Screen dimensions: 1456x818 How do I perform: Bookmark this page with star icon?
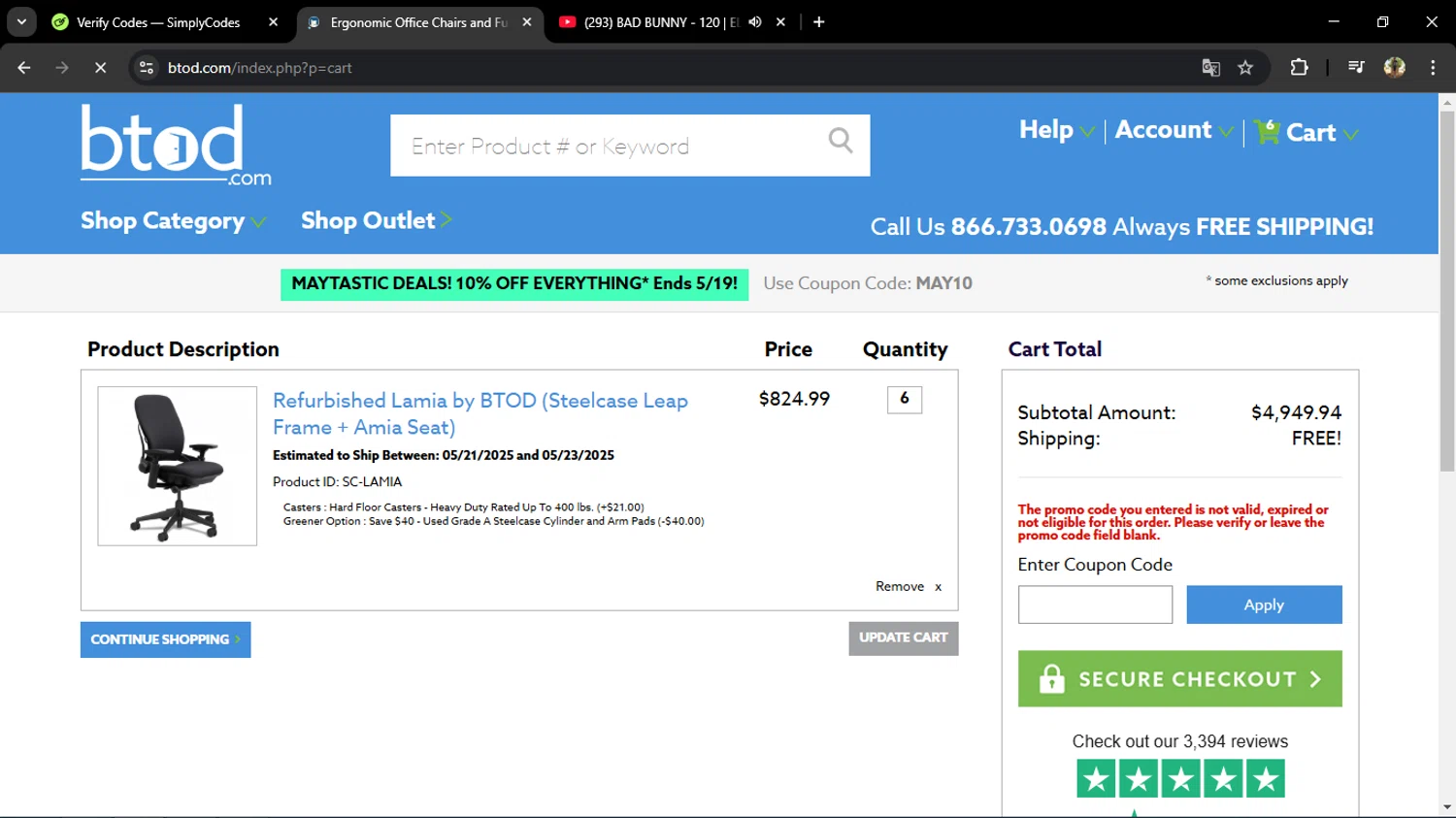pos(1245,68)
